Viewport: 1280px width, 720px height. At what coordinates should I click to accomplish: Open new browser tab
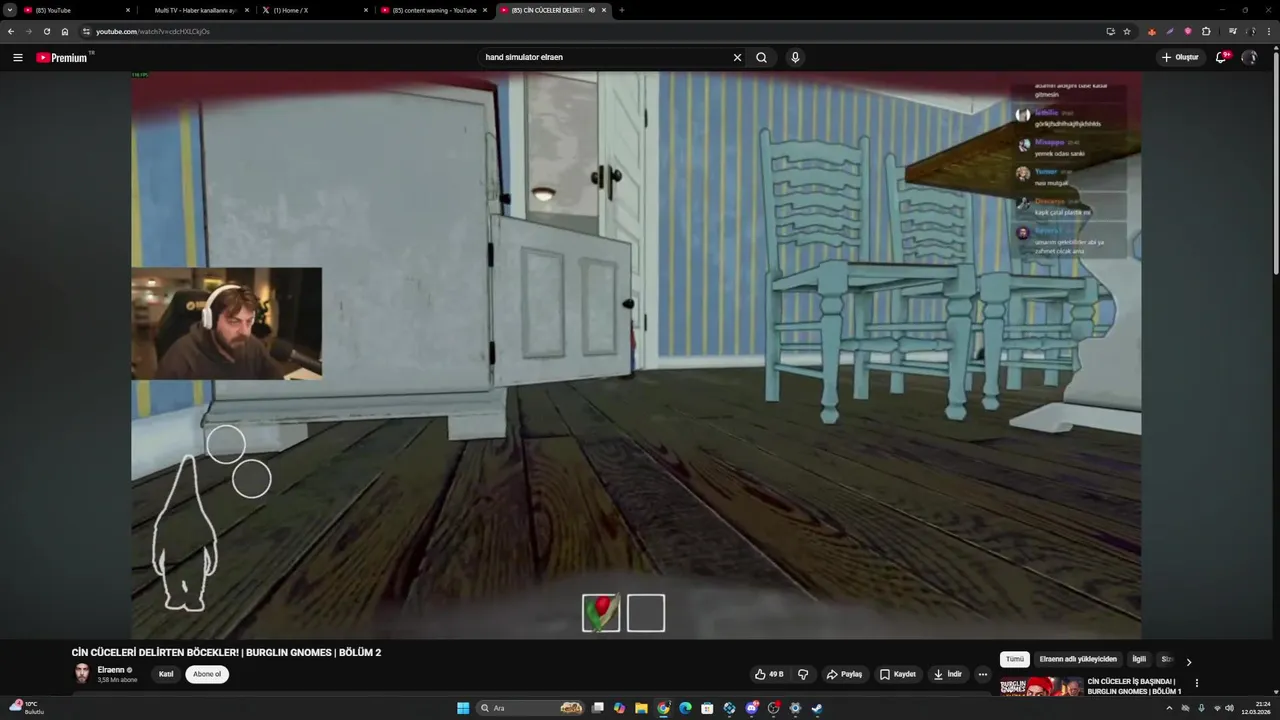pyautogui.click(x=621, y=10)
